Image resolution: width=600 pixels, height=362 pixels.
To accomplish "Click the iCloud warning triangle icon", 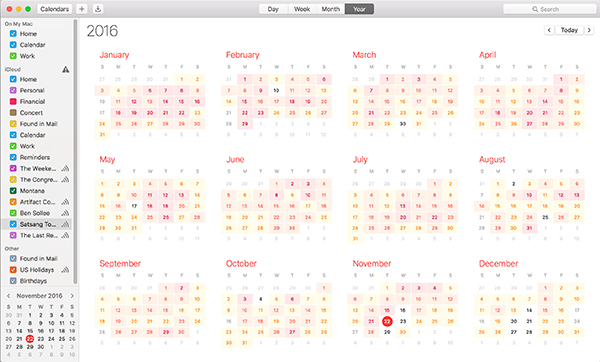I will 65,69.
